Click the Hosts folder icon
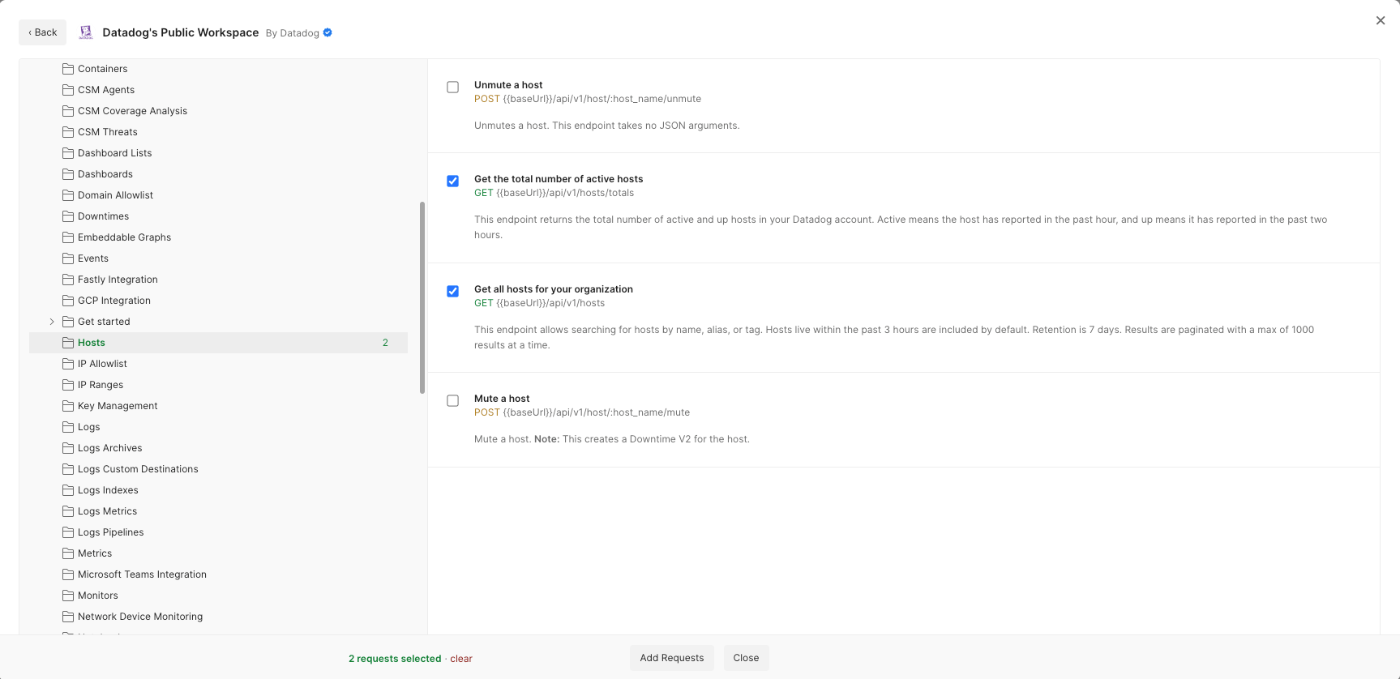The image size is (1400, 679). pos(68,343)
